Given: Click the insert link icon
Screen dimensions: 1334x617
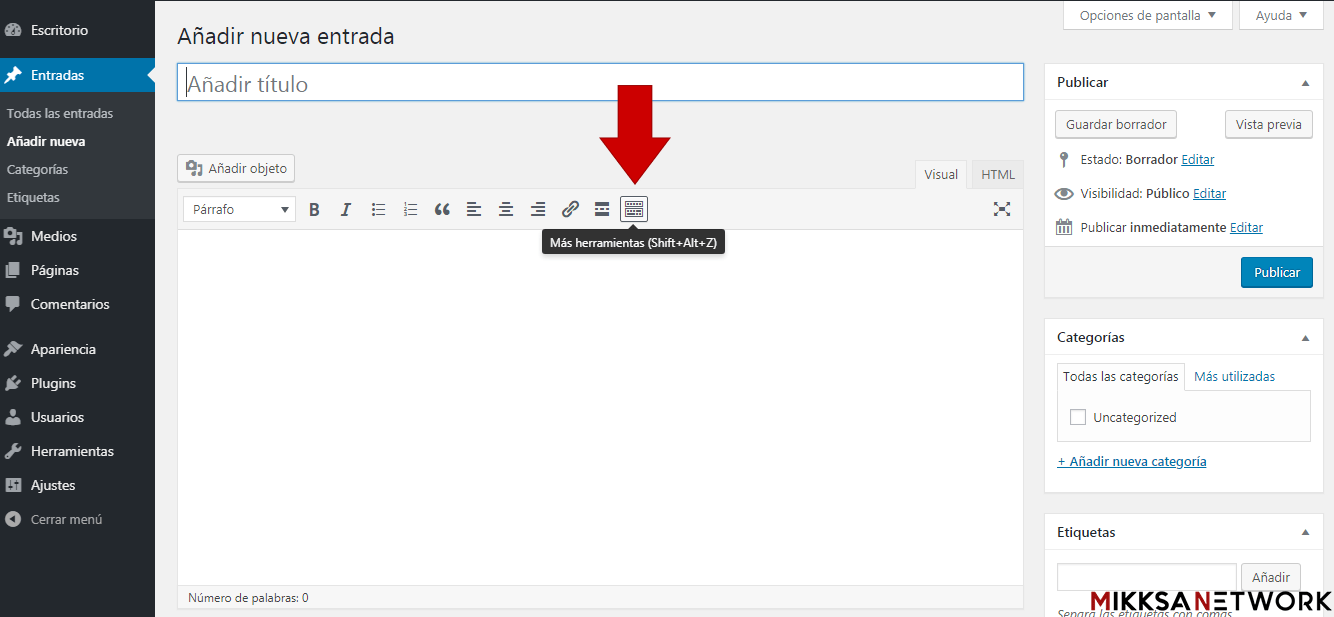Looking at the screenshot, I should 570,209.
